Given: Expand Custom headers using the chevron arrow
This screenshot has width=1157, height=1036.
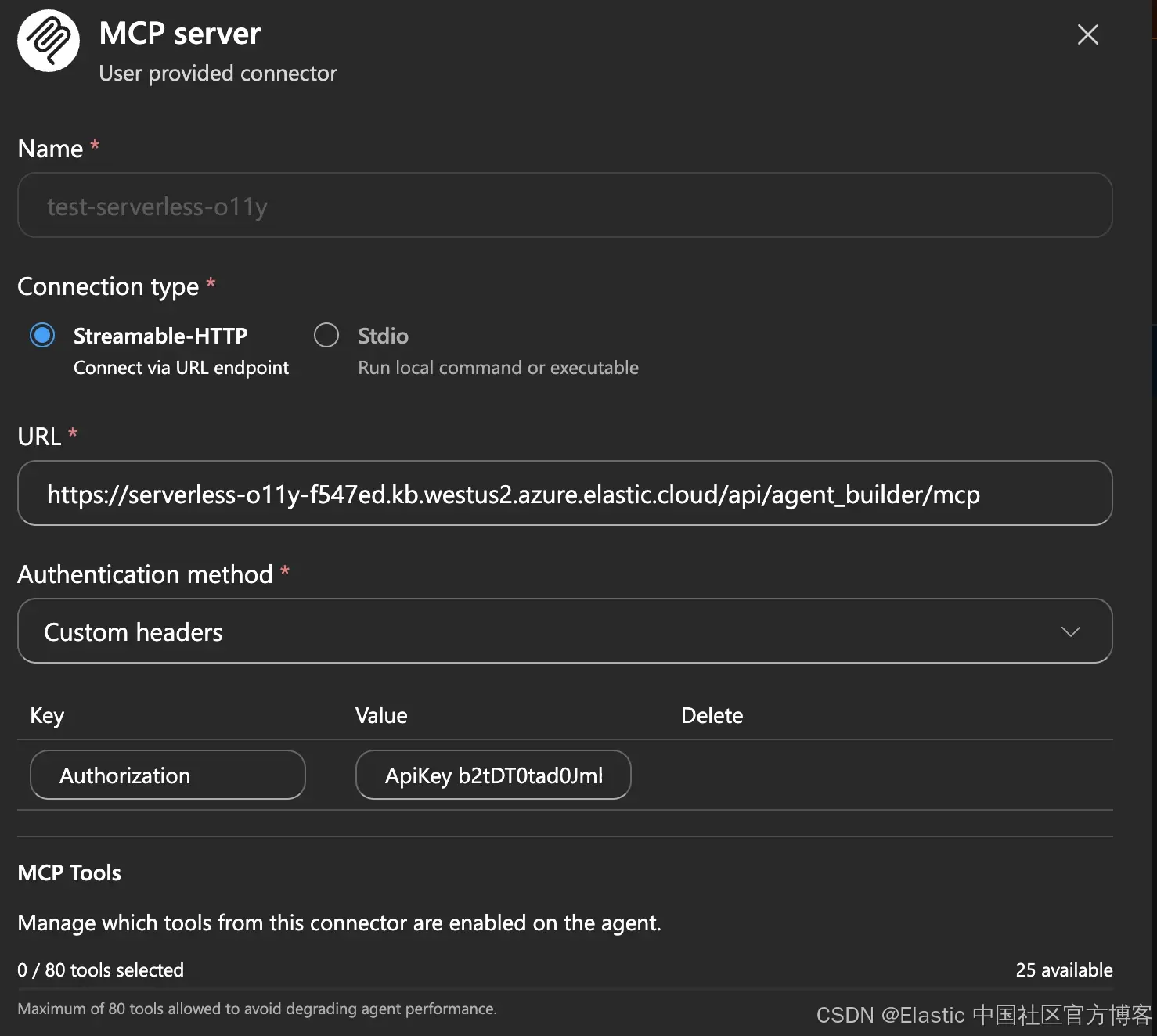Looking at the screenshot, I should click(1070, 631).
